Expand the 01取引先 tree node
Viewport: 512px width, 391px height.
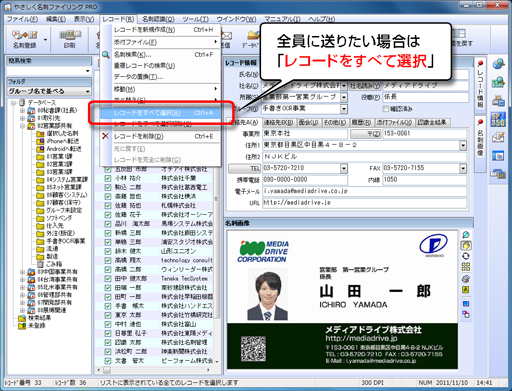(x=22, y=118)
